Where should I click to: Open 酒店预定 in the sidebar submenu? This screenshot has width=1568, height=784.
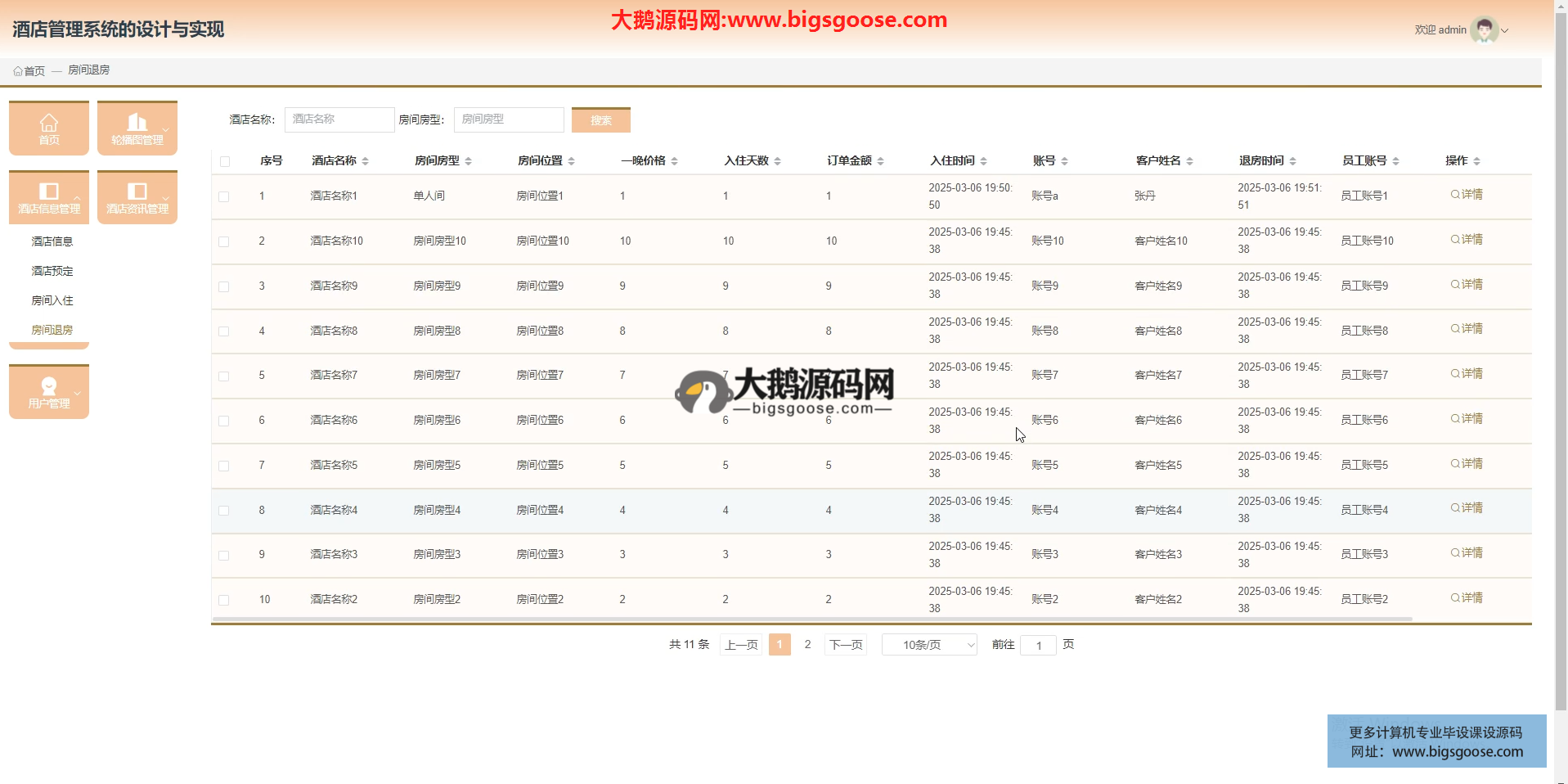[x=52, y=271]
